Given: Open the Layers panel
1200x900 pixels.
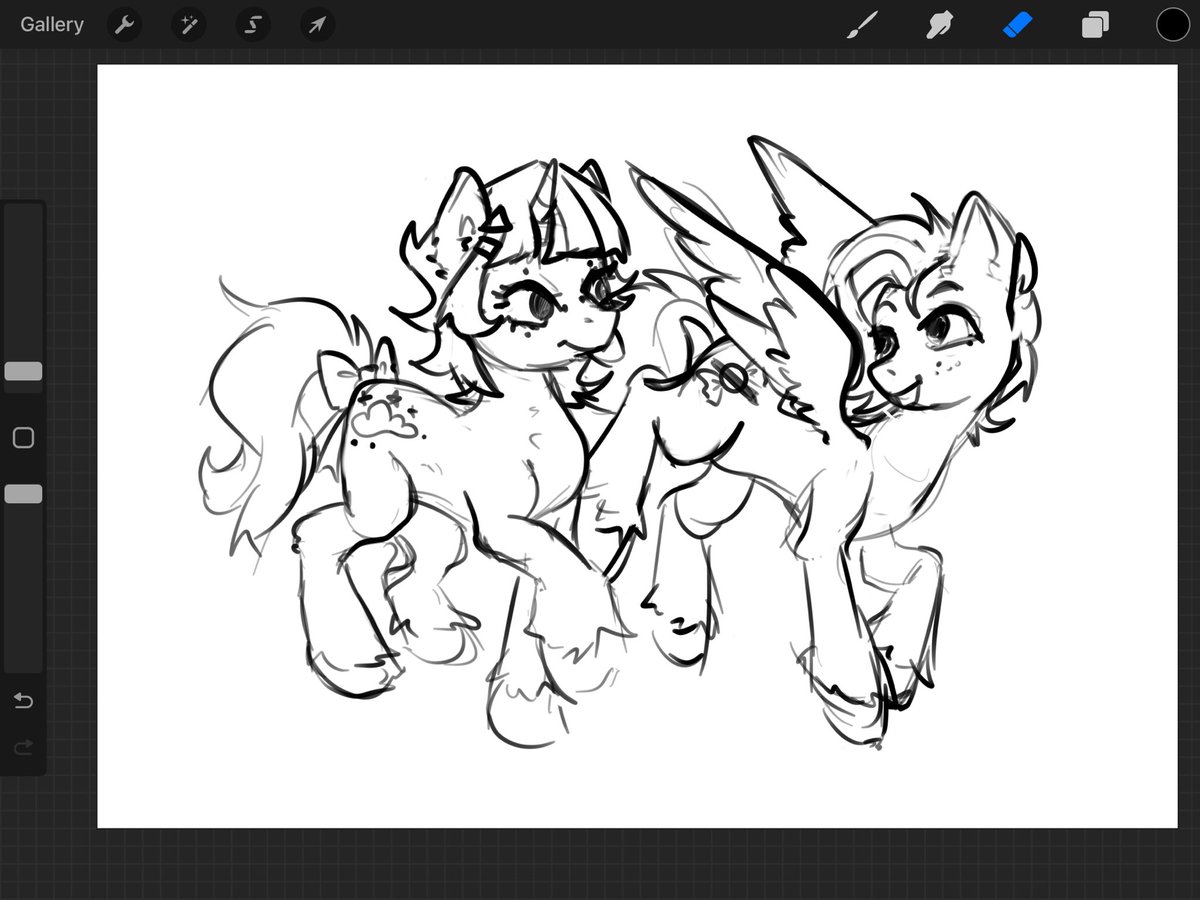Looking at the screenshot, I should point(1095,25).
